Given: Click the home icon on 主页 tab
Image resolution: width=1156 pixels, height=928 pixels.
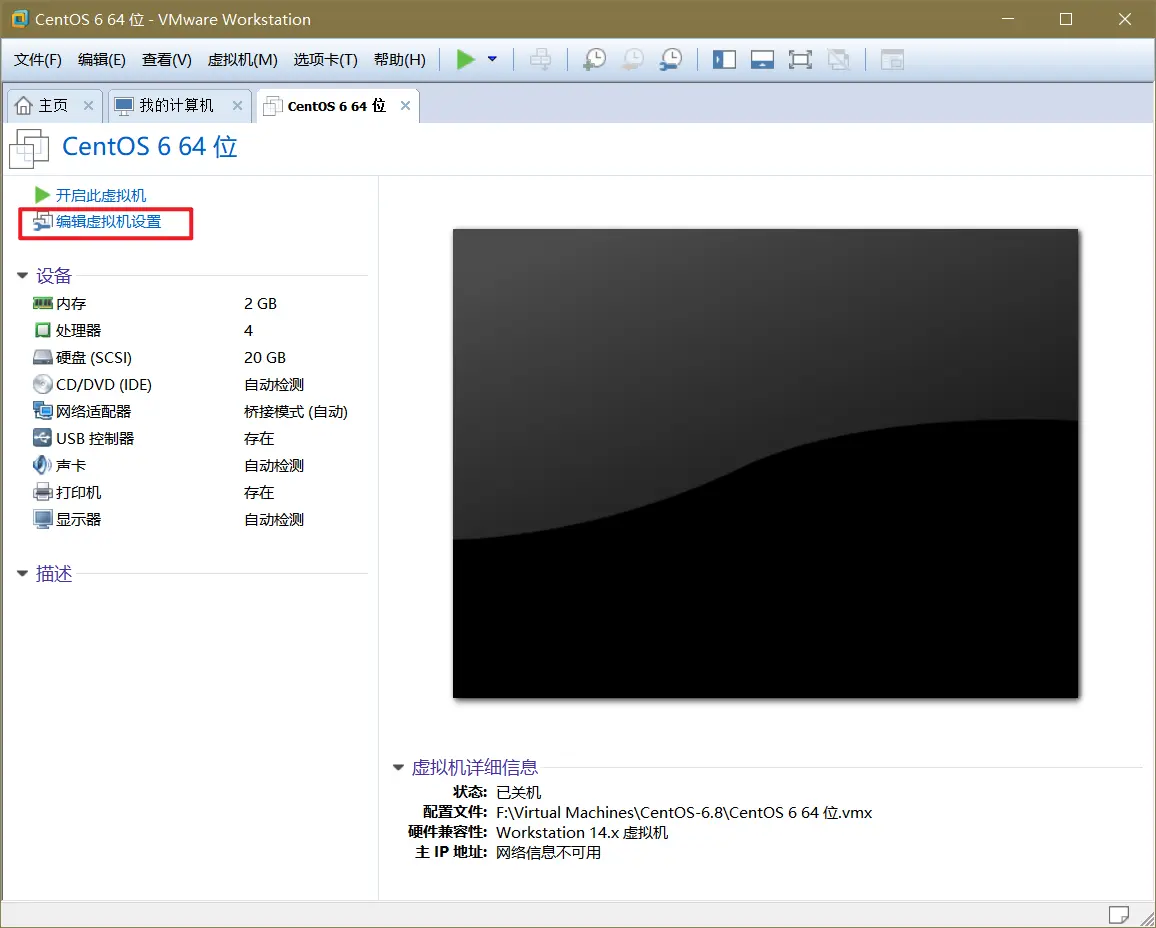Looking at the screenshot, I should 24,105.
